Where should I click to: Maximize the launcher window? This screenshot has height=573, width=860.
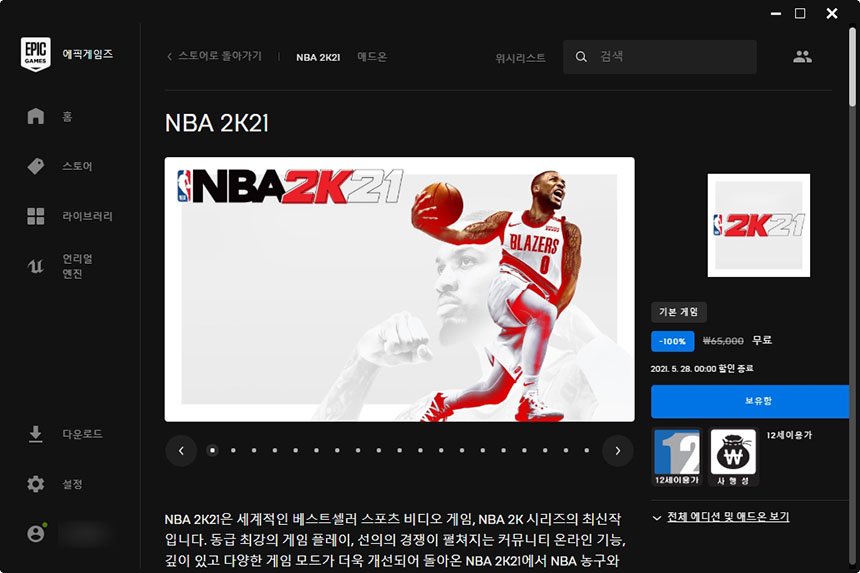[x=800, y=13]
